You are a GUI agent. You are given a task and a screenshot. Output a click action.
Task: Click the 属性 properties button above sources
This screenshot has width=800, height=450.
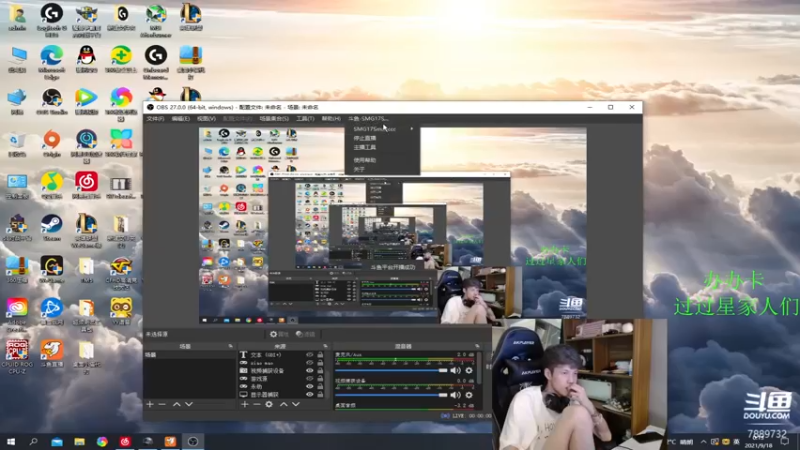280,334
